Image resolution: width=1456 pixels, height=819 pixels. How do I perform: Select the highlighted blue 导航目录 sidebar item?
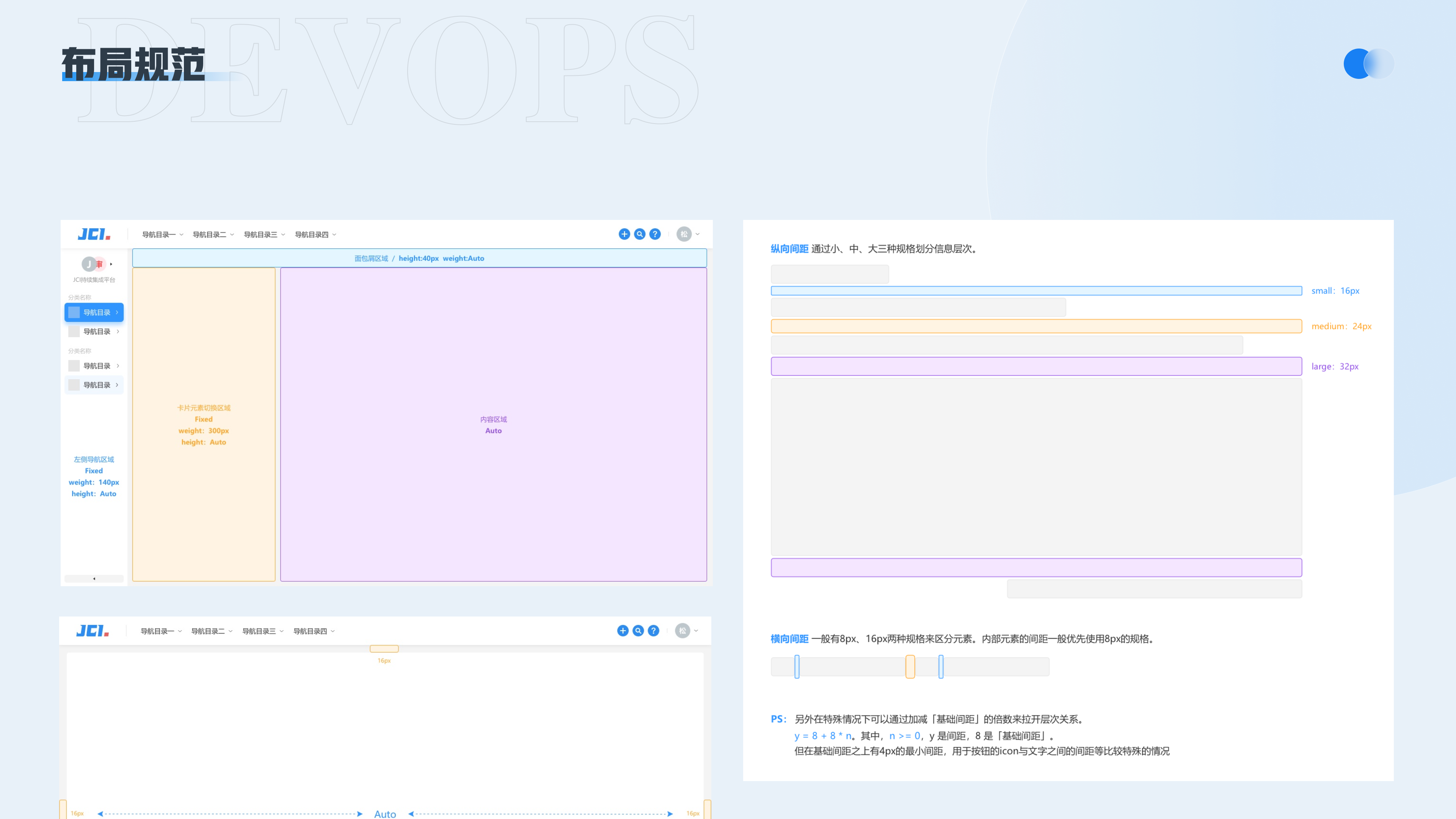94,312
